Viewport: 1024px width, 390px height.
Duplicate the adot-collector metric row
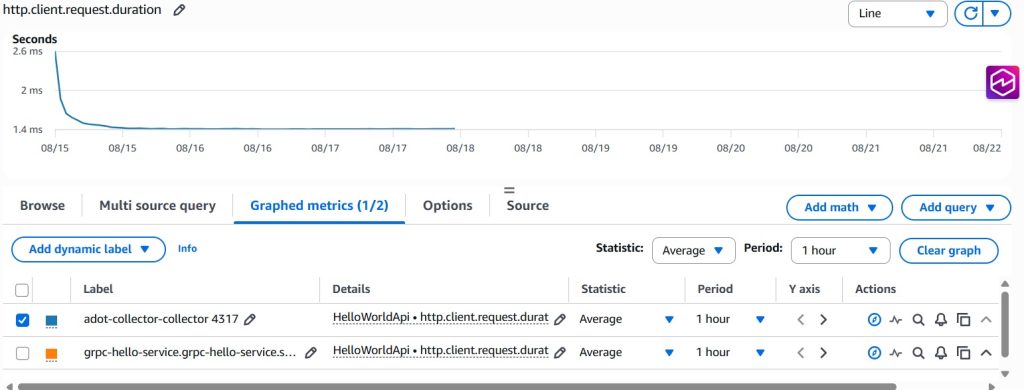point(963,319)
